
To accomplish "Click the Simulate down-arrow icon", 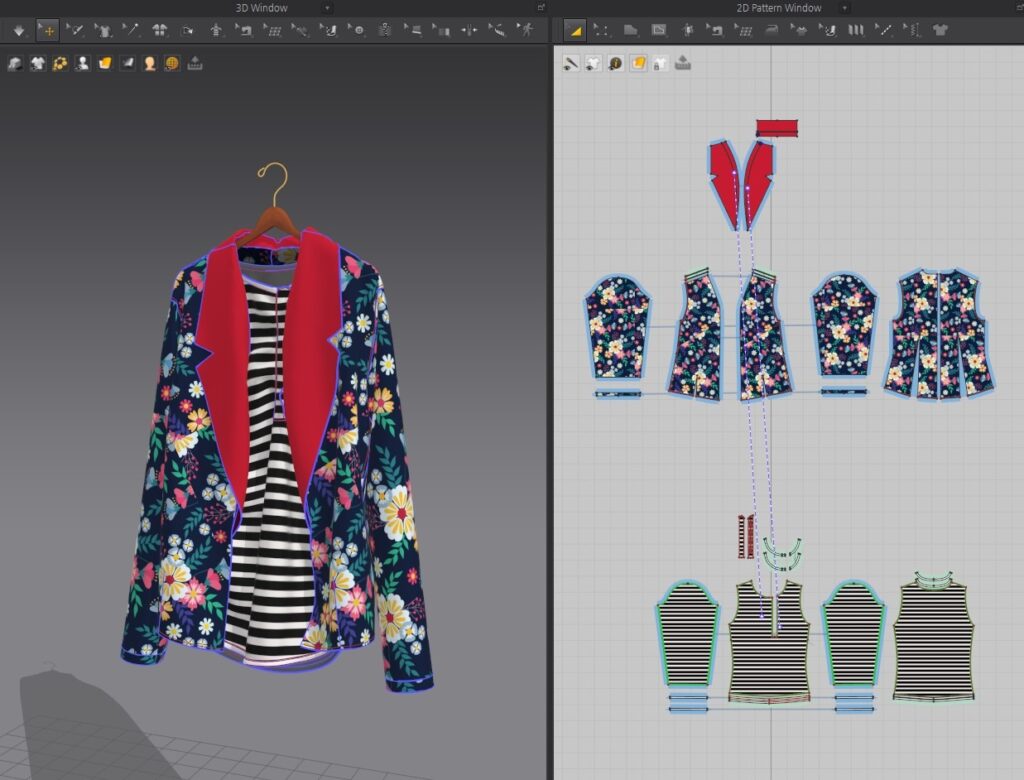I will pyautogui.click(x=19, y=31).
